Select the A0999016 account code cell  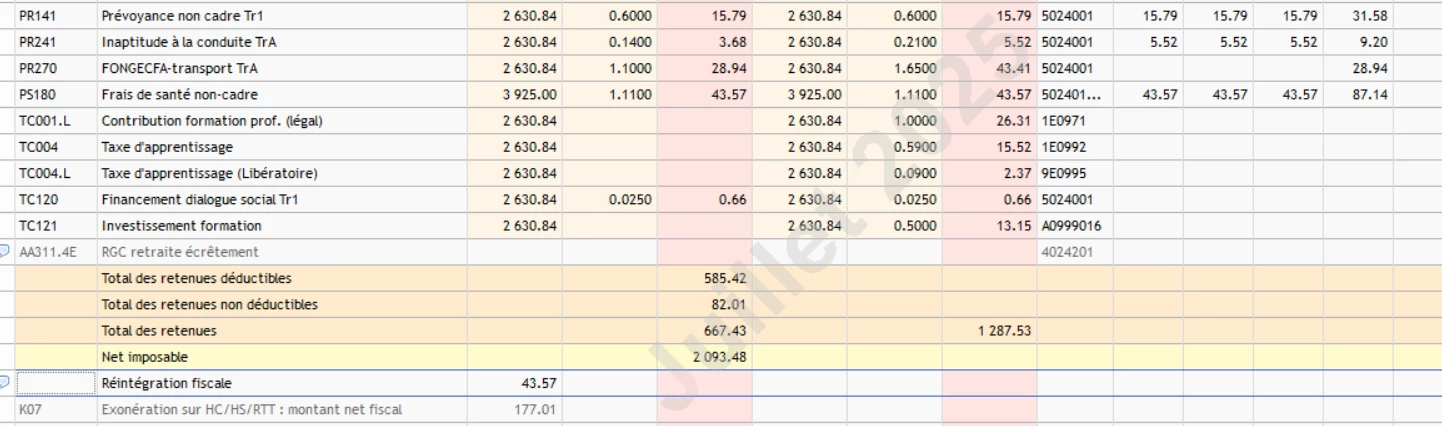pyautogui.click(x=1071, y=226)
